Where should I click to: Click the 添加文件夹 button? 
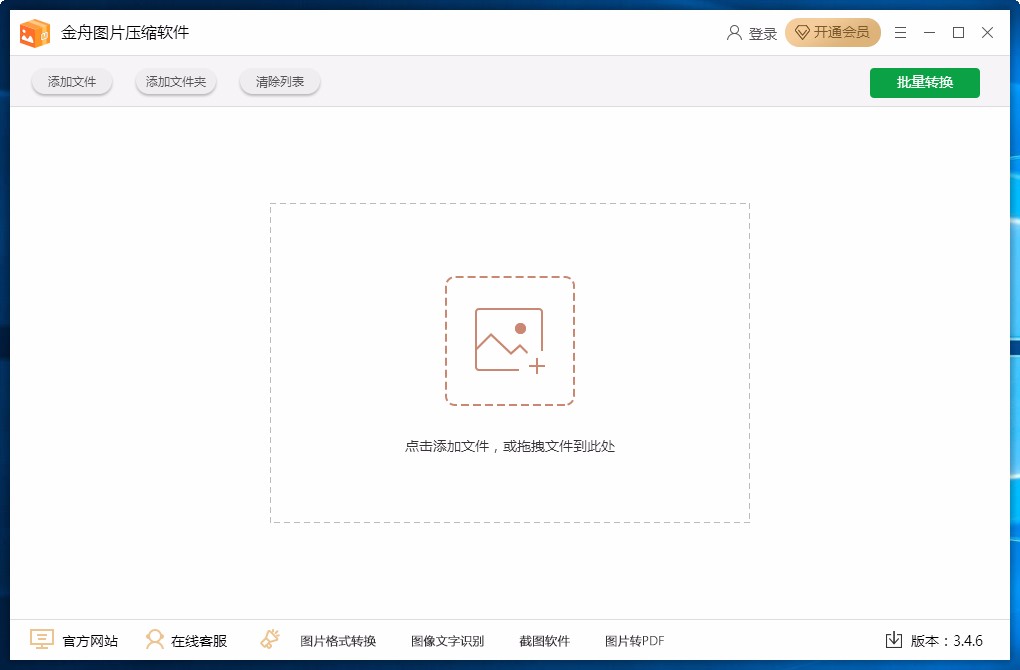[175, 82]
